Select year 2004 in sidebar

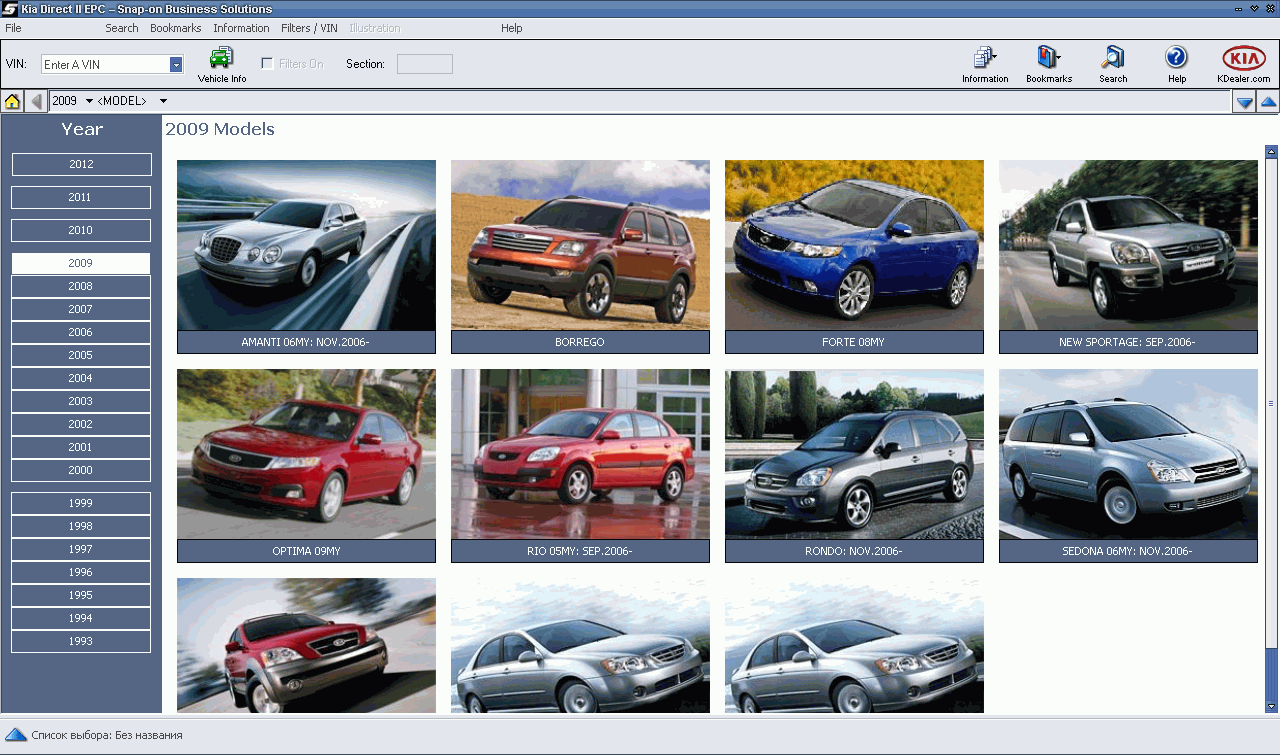click(81, 378)
